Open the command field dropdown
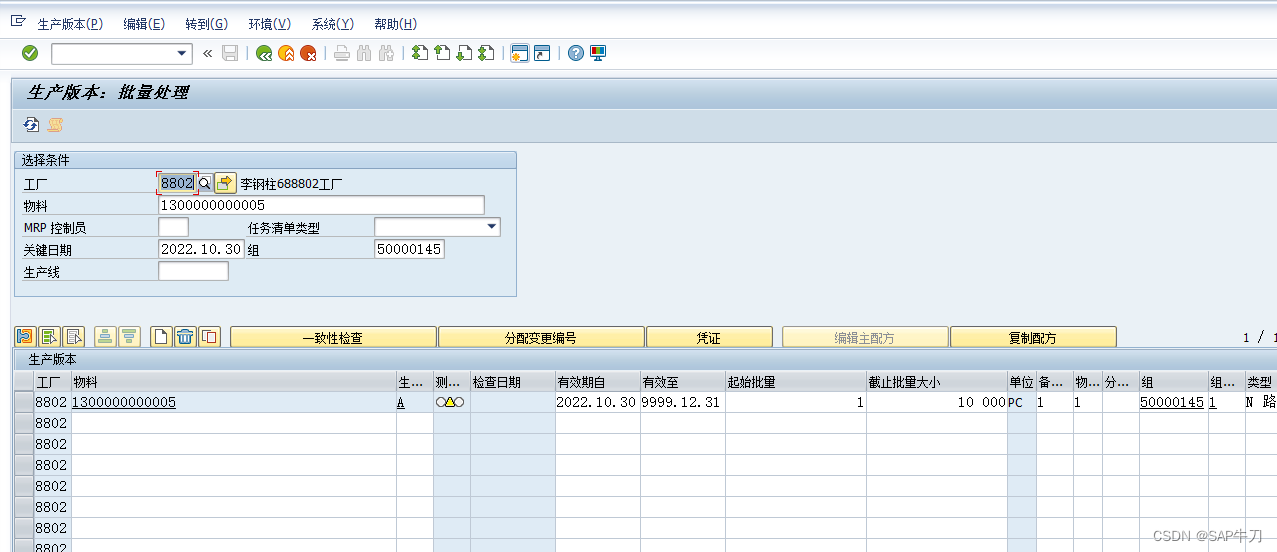 click(182, 53)
